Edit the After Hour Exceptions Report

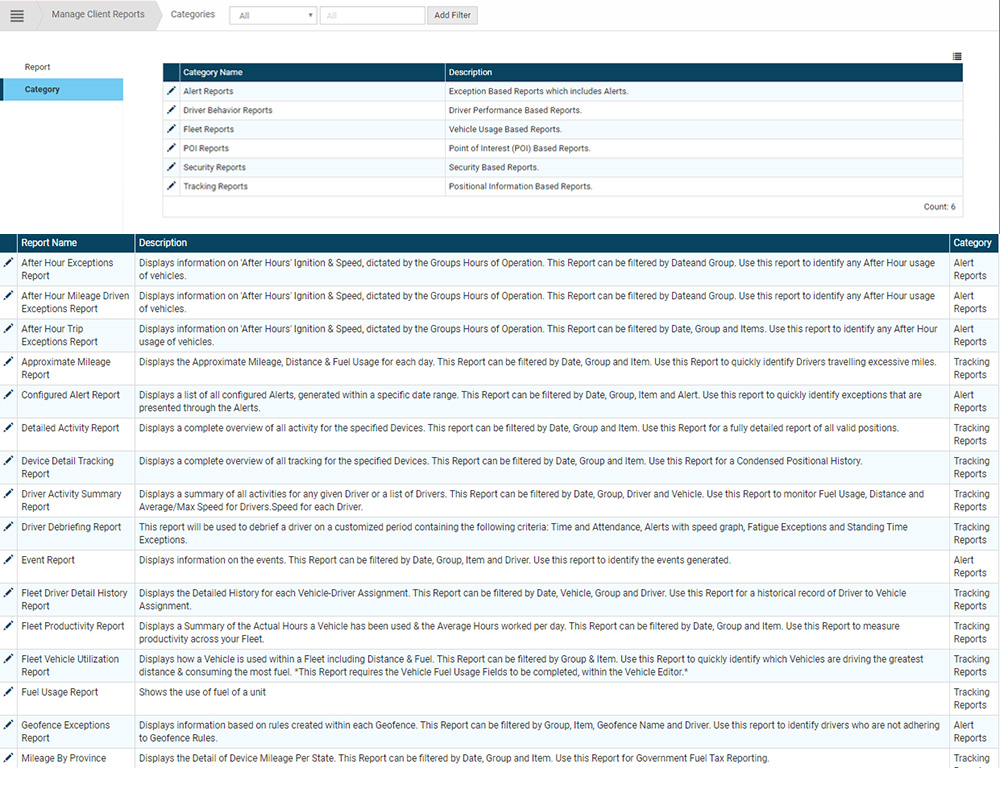click(6, 263)
